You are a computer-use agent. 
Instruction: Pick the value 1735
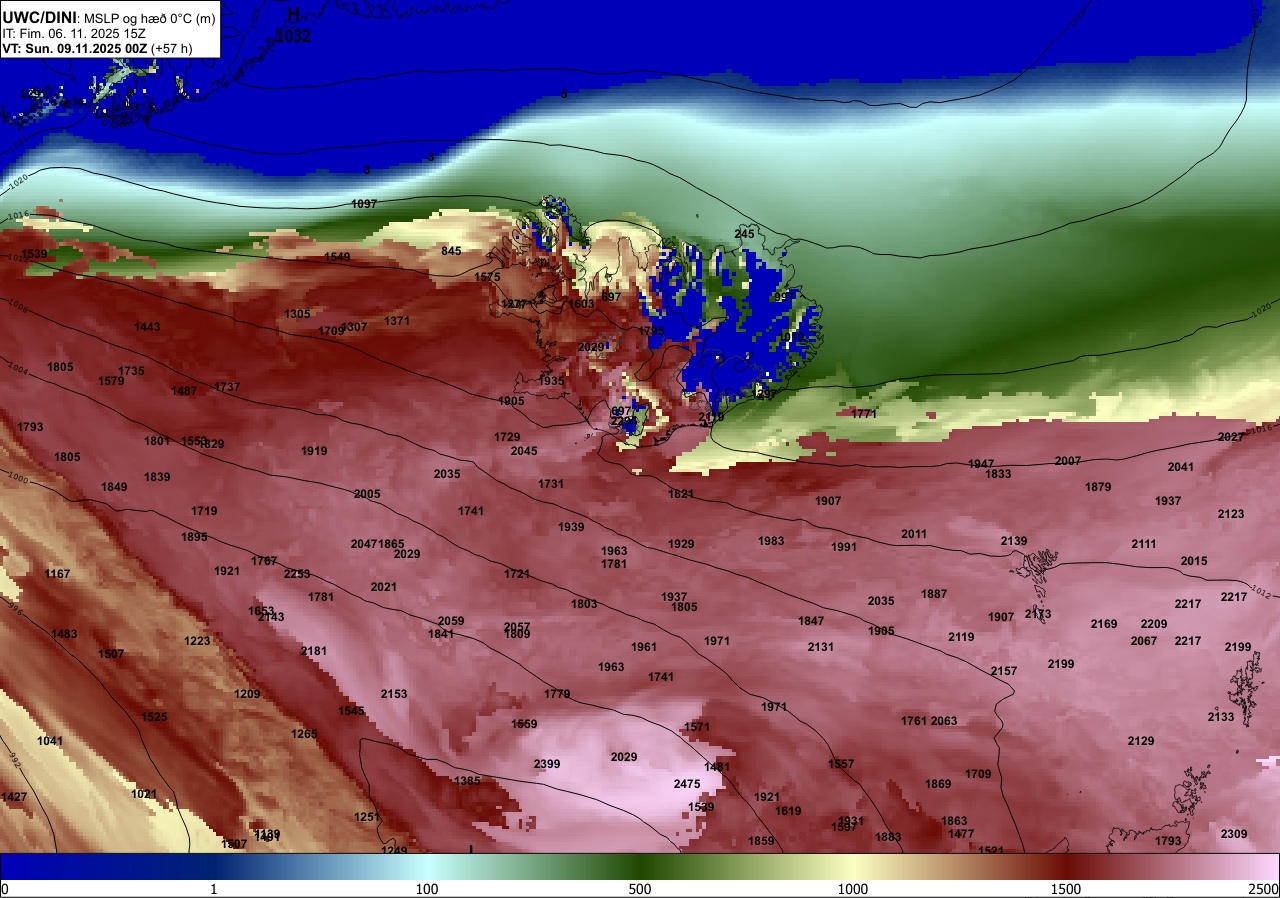coord(131,371)
